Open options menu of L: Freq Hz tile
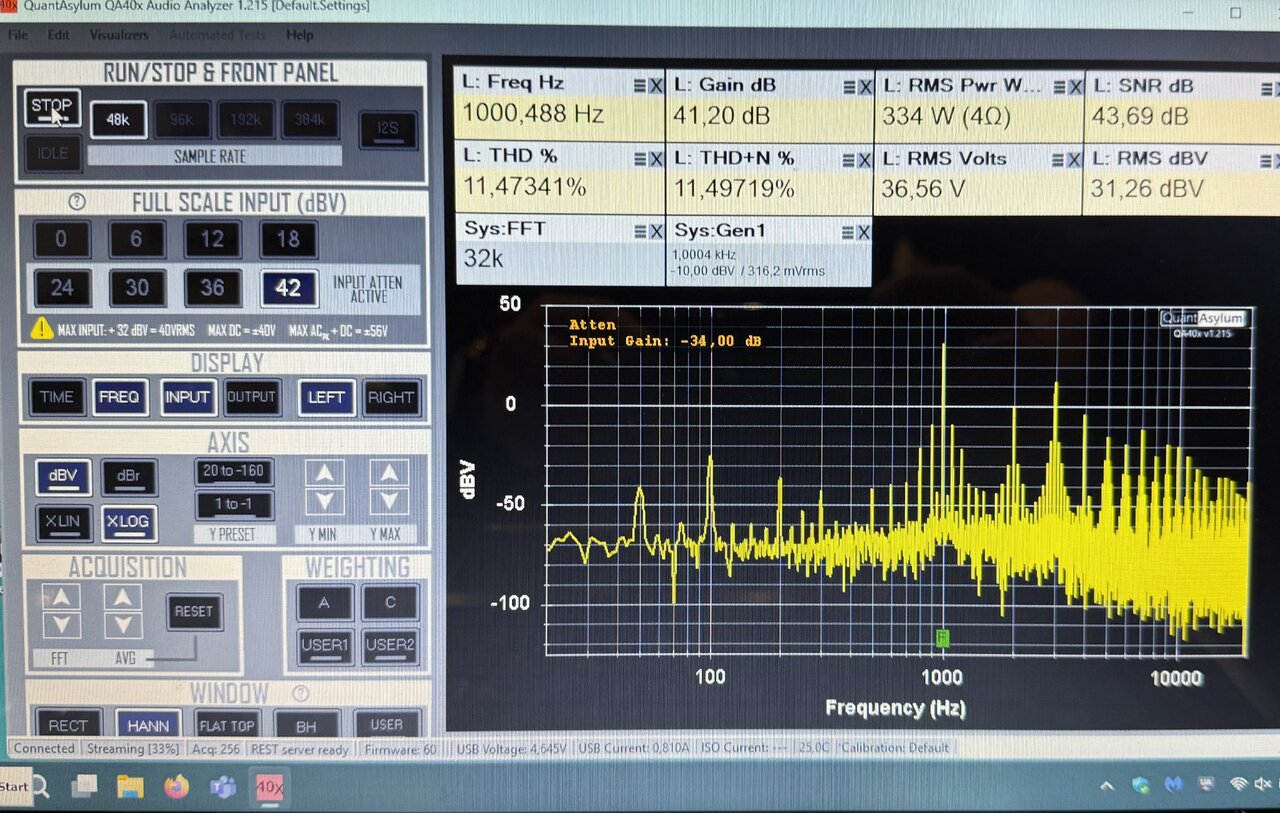The height and width of the screenshot is (813, 1280). pyautogui.click(x=639, y=87)
